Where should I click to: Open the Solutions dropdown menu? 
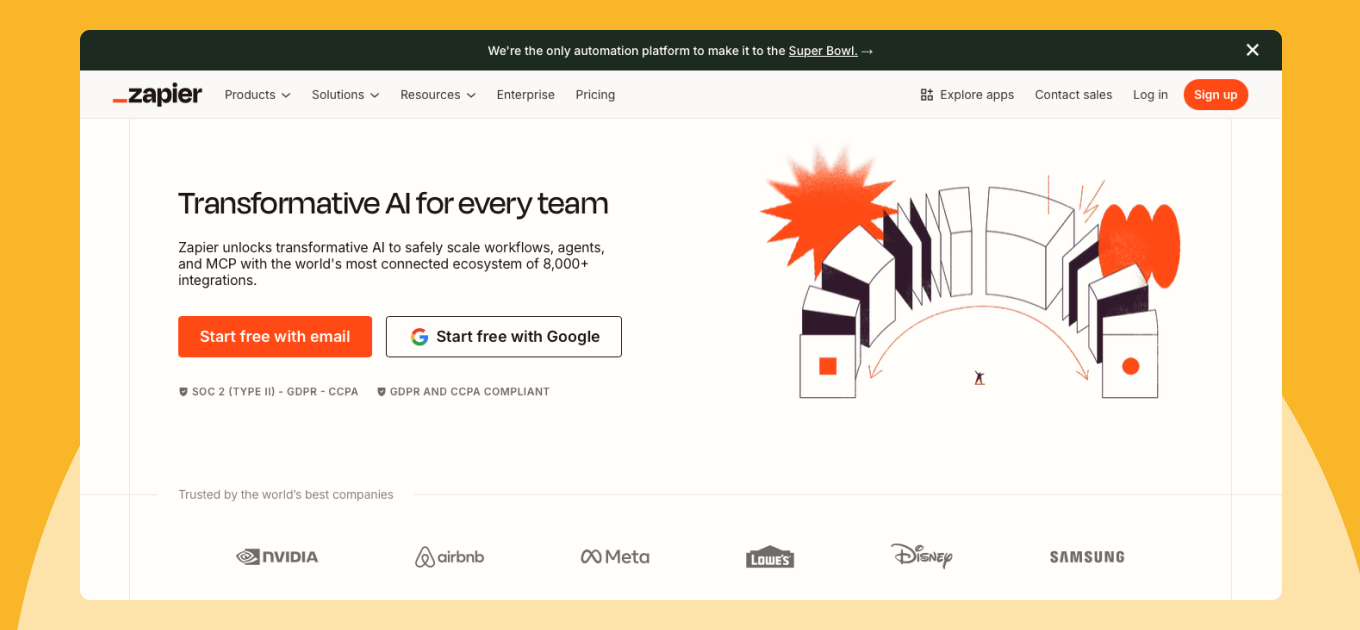(345, 95)
